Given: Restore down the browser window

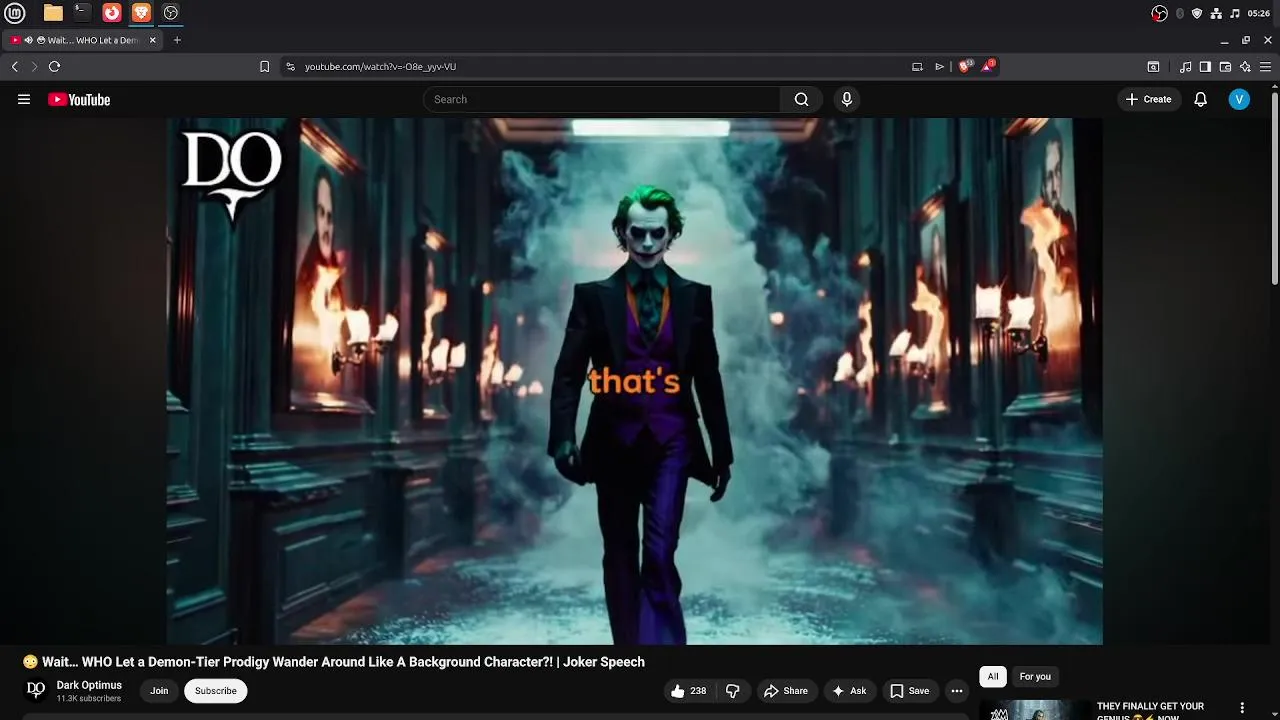Looking at the screenshot, I should [x=1246, y=40].
